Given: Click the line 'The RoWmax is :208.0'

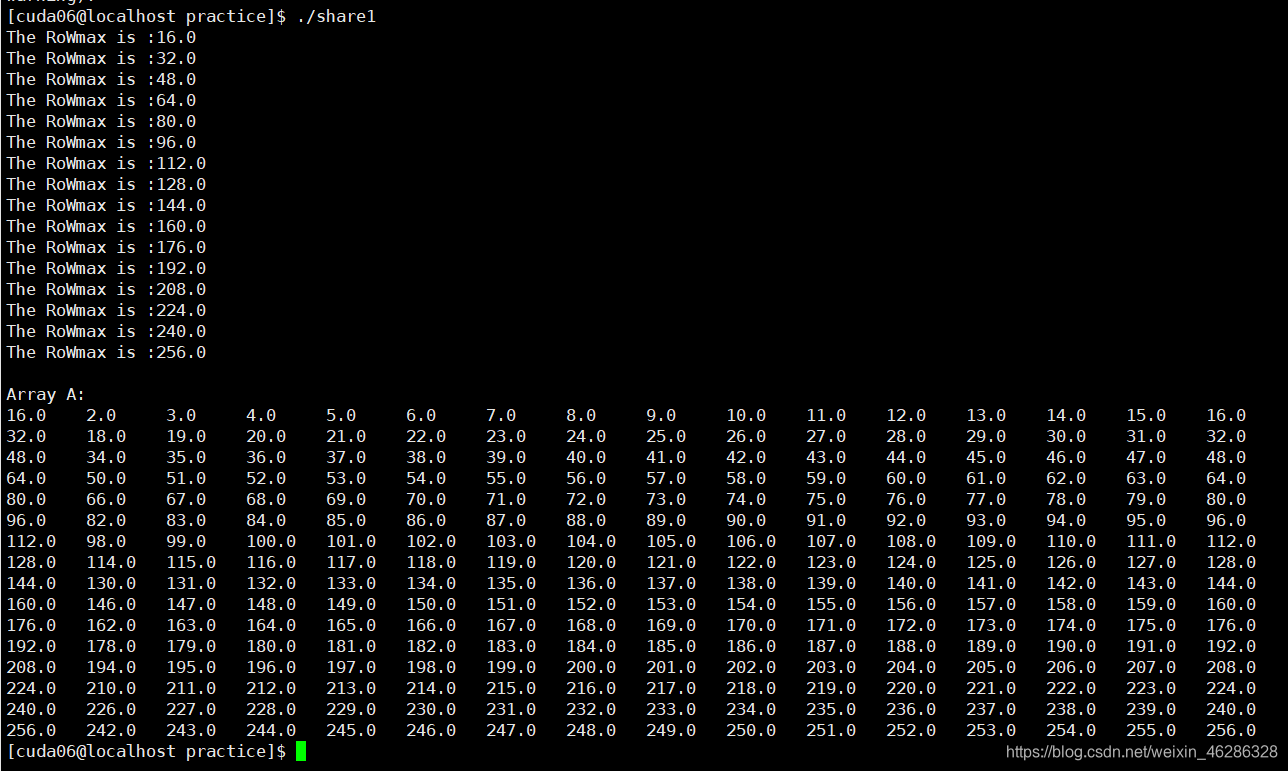Looking at the screenshot, I should [x=106, y=290].
